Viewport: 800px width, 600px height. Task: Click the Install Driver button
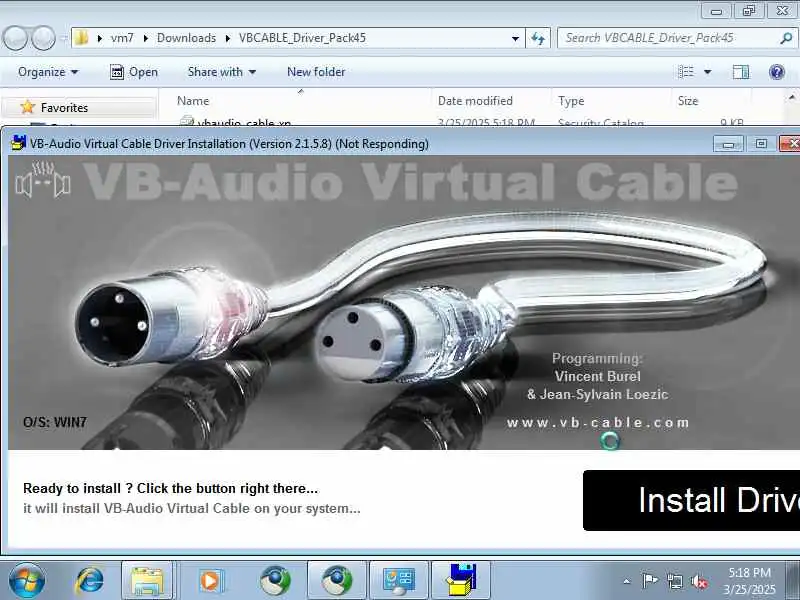click(691, 500)
